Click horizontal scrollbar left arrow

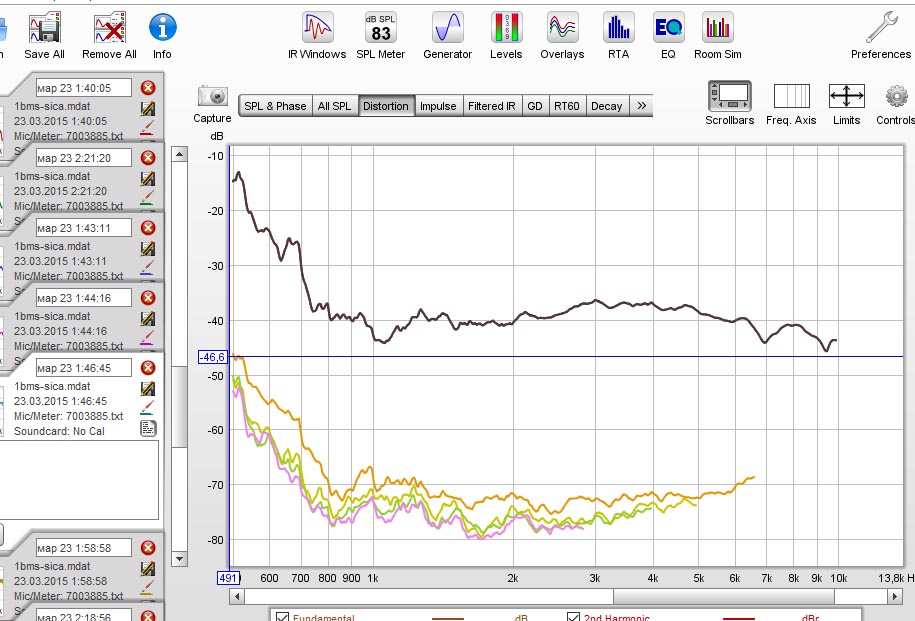(x=237, y=596)
